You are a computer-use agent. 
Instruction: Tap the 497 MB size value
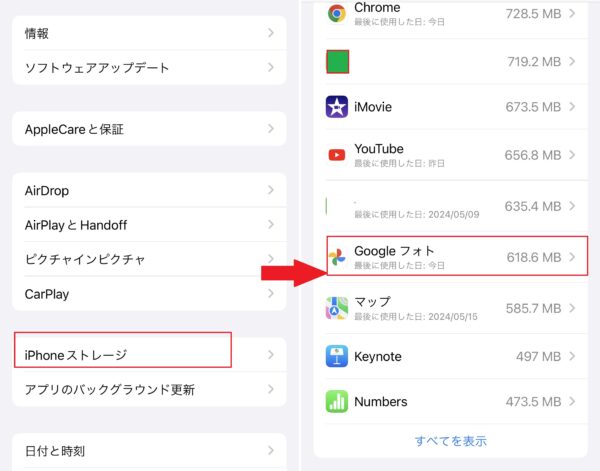pyautogui.click(x=538, y=356)
